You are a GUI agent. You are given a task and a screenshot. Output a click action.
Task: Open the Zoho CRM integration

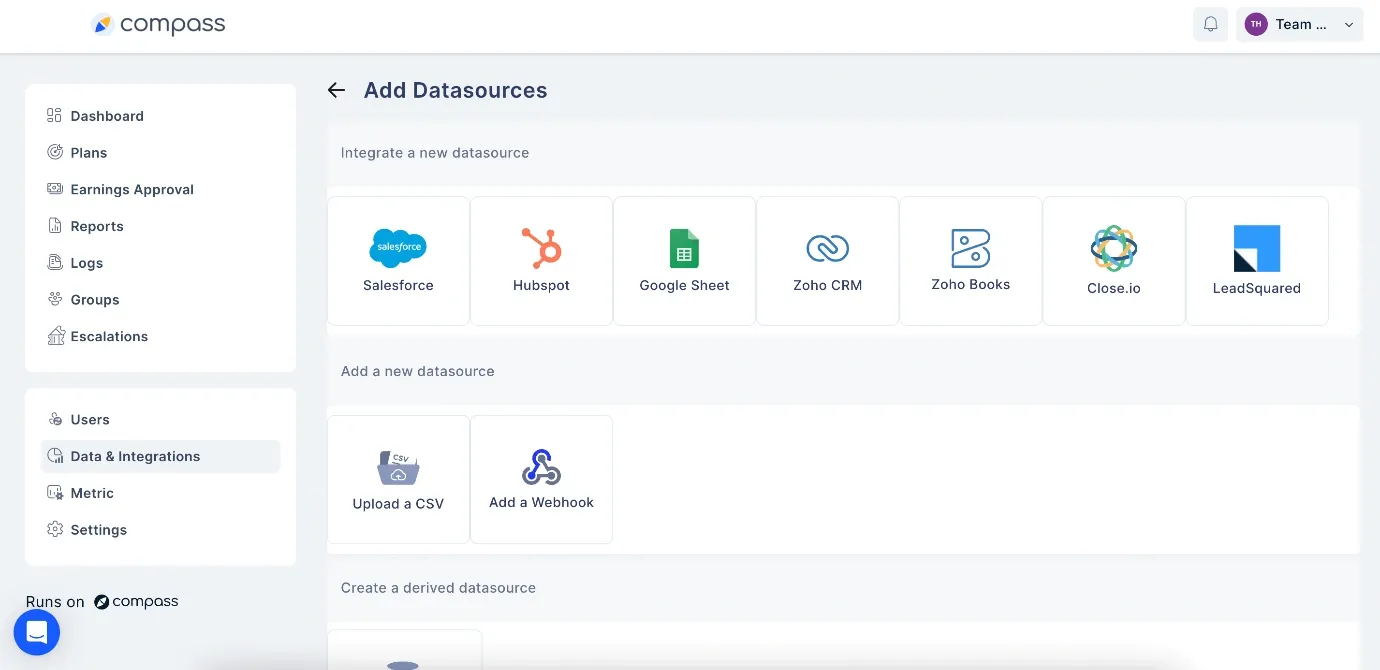tap(827, 248)
